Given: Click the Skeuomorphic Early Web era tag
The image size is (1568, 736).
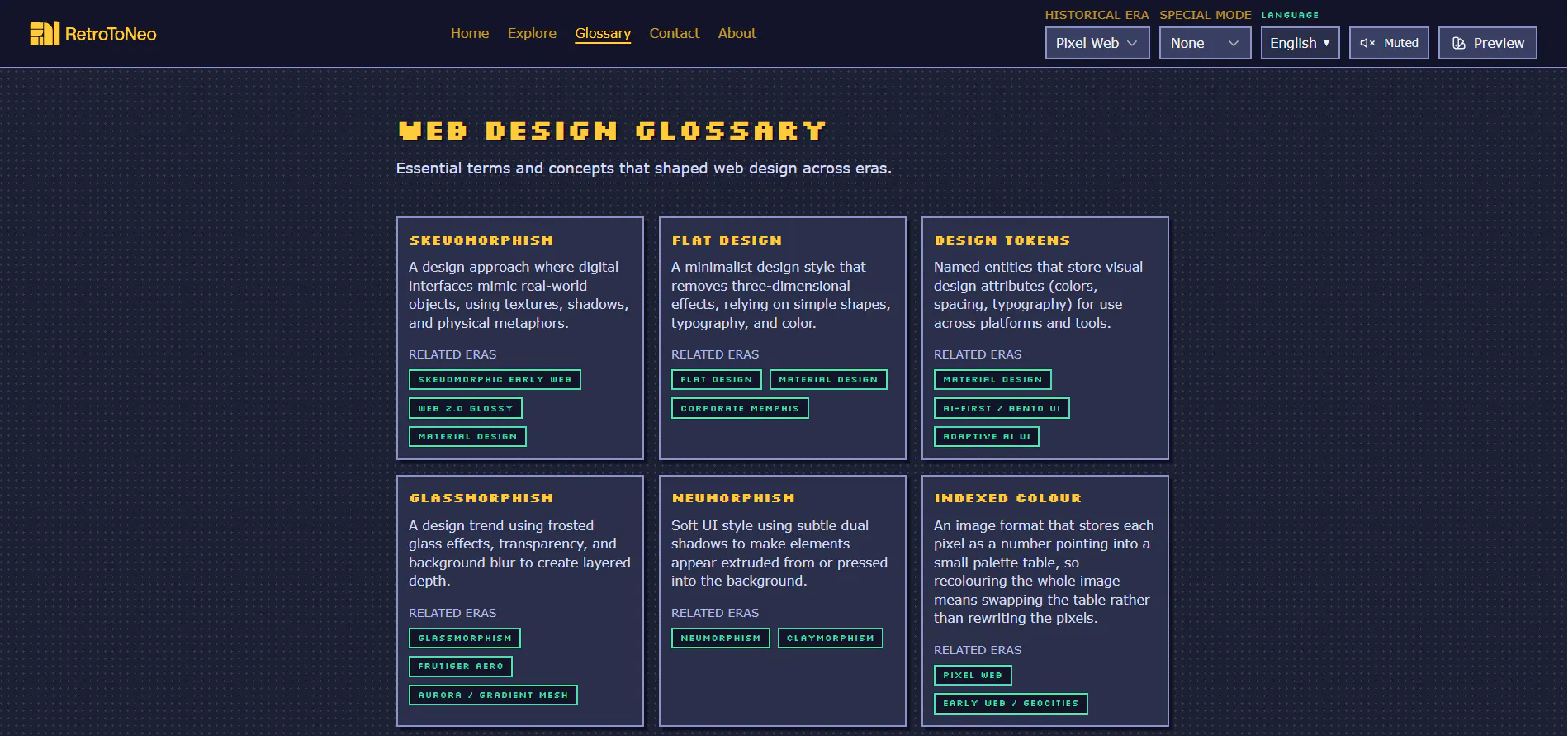Looking at the screenshot, I should [495, 380].
